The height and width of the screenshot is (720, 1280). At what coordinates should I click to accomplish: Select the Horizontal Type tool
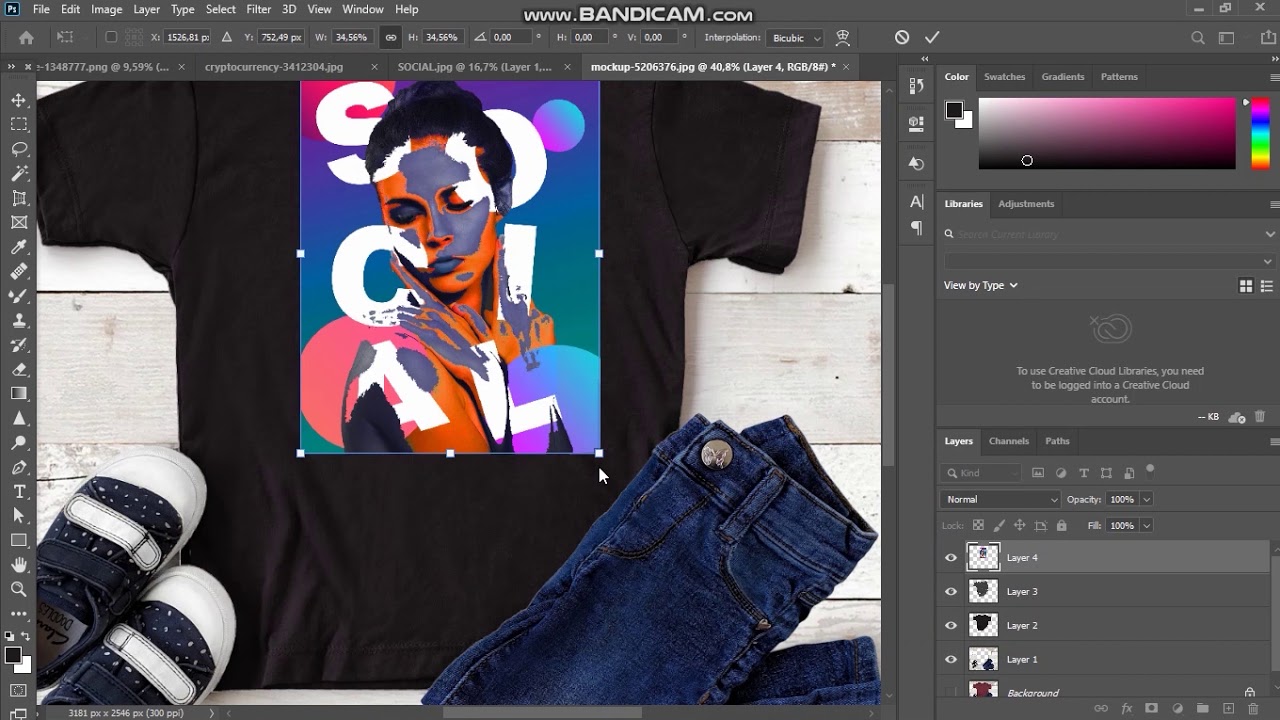pyautogui.click(x=19, y=492)
